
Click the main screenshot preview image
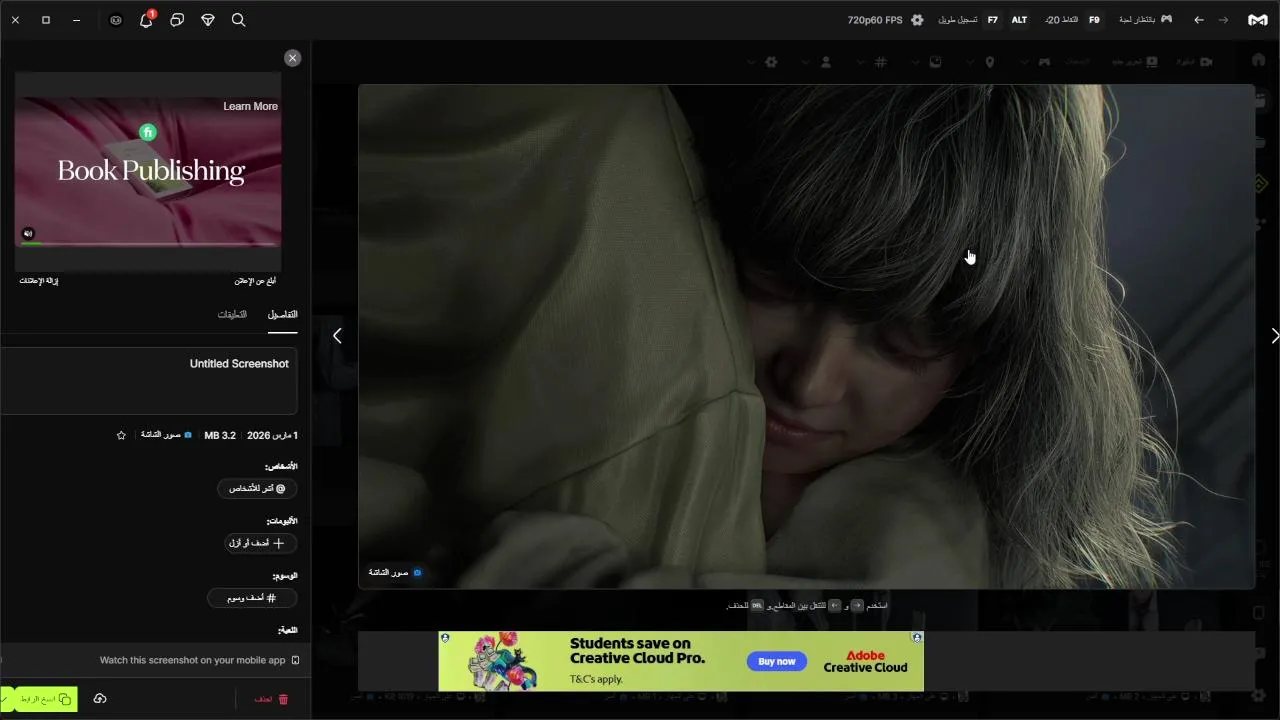point(806,336)
